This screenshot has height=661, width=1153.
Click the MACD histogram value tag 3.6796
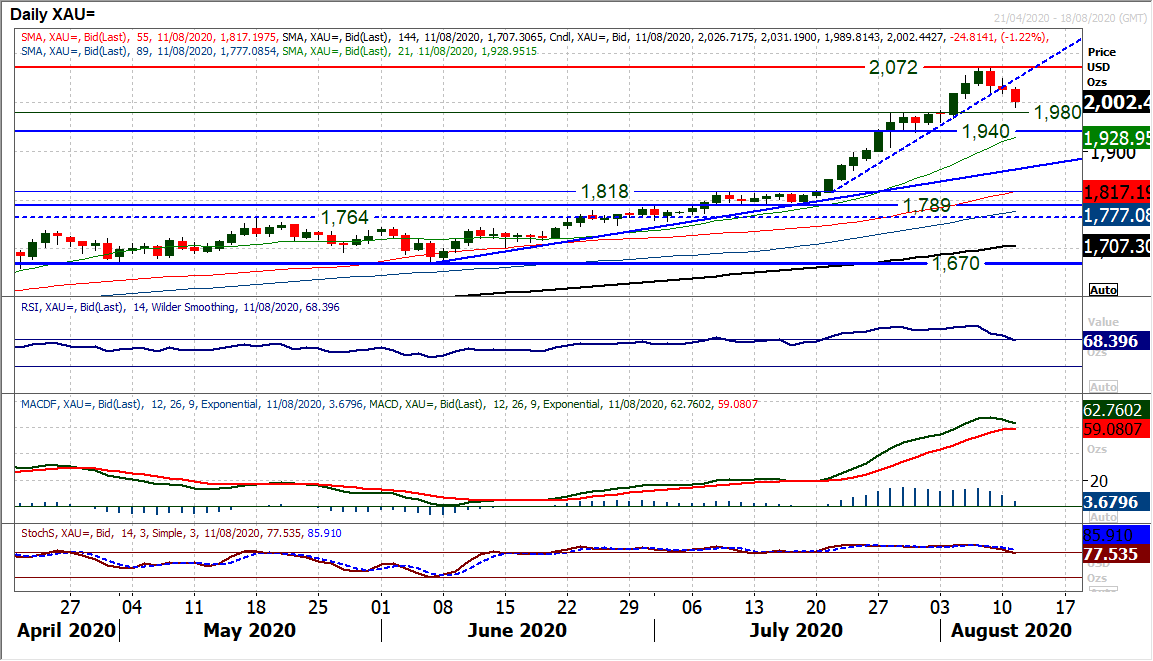tap(1117, 503)
